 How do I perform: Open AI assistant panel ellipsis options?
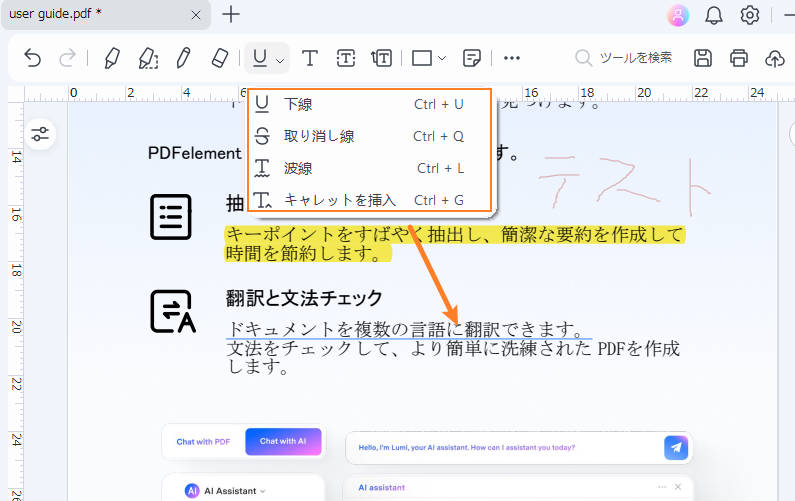(x=662, y=487)
